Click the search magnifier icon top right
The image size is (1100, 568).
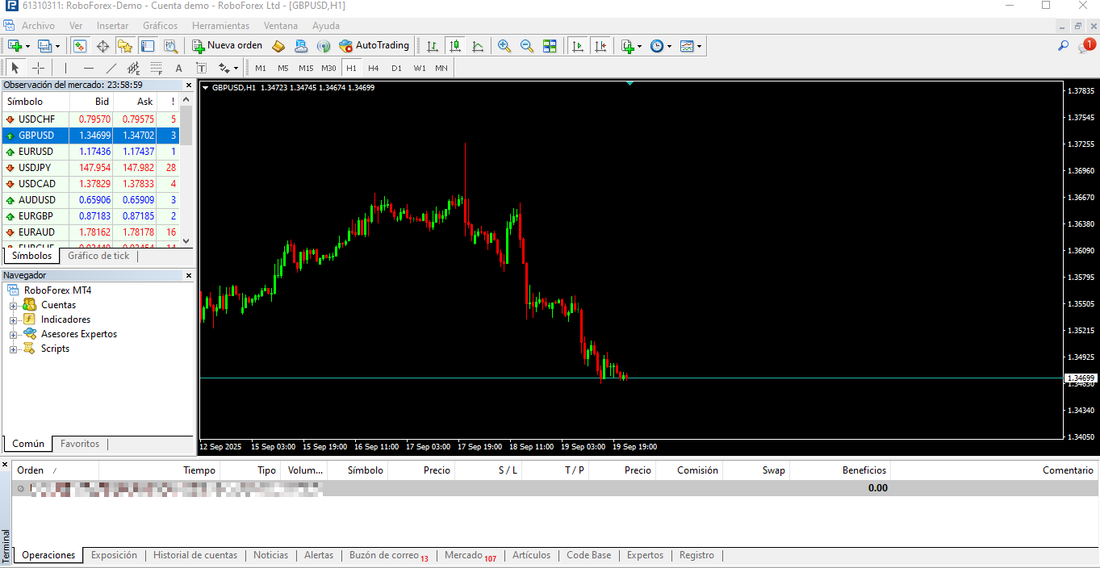[x=1064, y=46]
